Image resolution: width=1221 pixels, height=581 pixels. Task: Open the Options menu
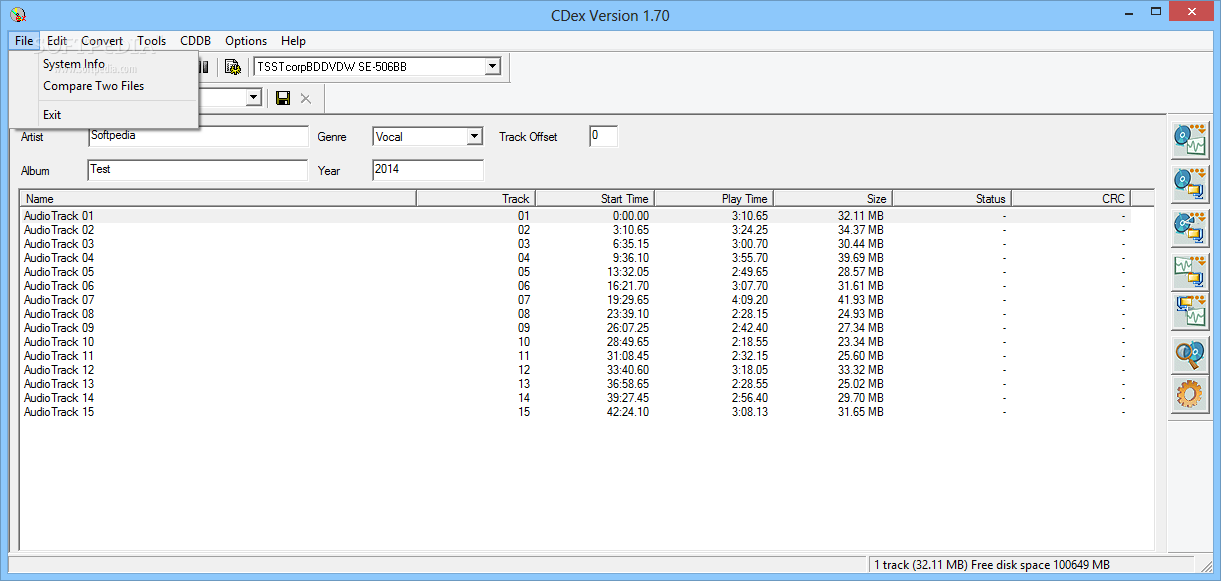coord(246,41)
